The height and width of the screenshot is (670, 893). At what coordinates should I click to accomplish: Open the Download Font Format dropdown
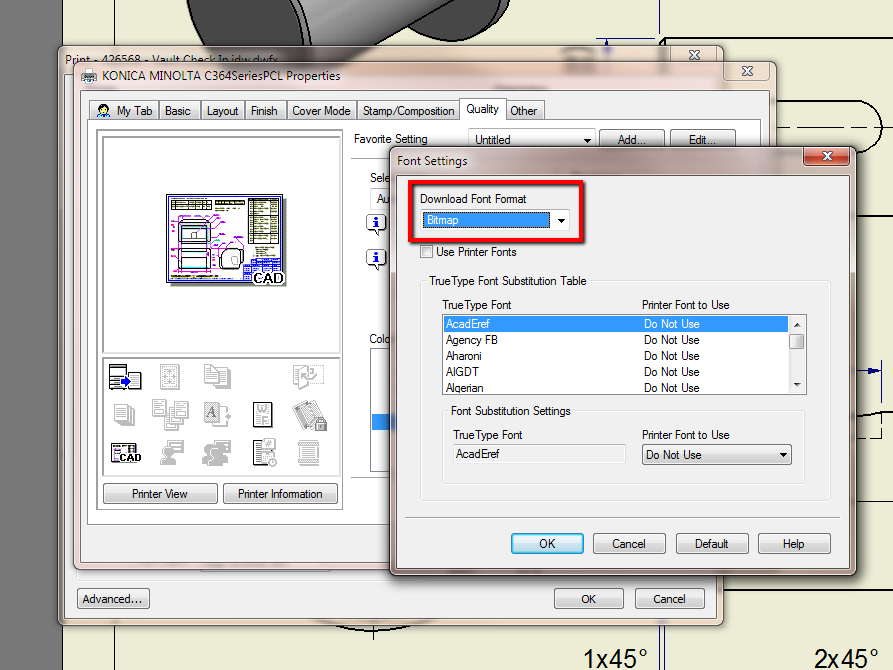[x=561, y=219]
